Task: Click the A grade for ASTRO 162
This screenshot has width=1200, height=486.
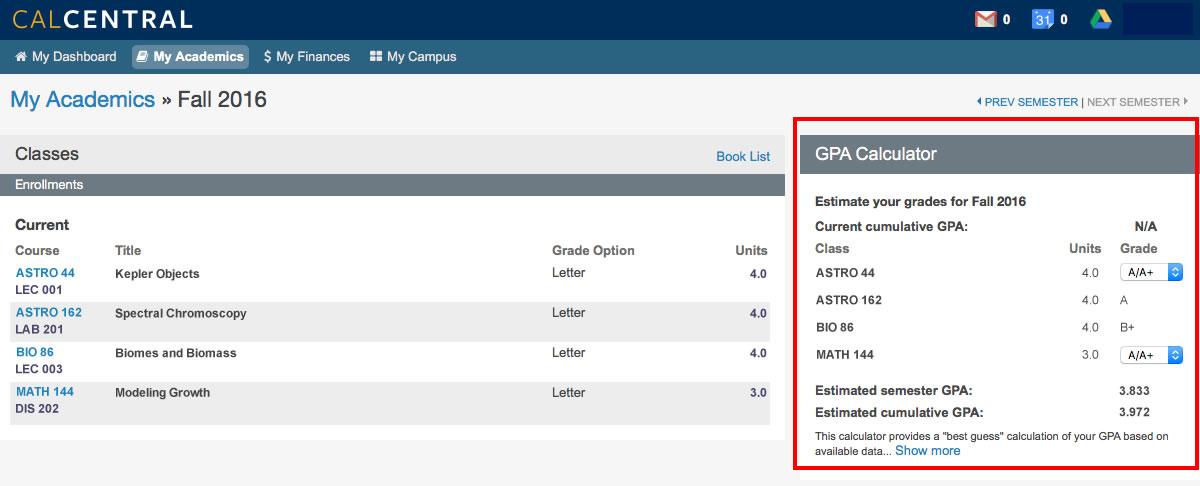Action: click(x=1125, y=300)
